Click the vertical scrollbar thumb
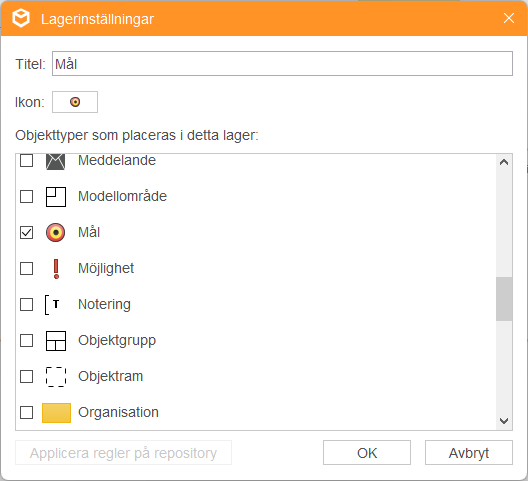 [x=504, y=299]
